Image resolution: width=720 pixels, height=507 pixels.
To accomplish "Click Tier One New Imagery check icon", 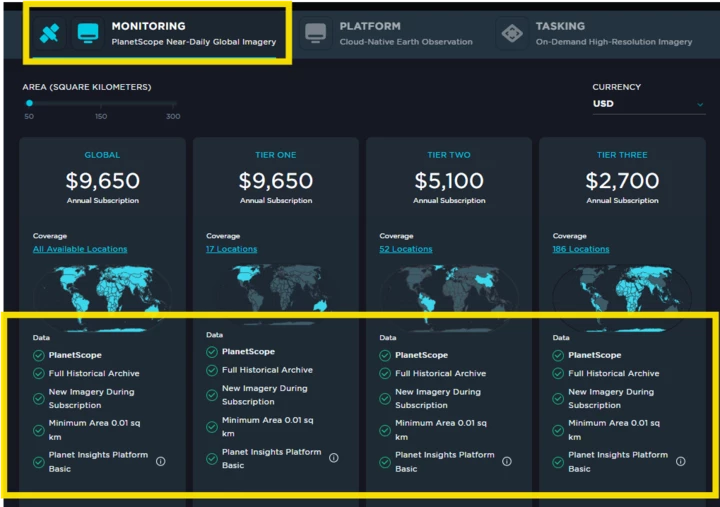I will 212,395.
